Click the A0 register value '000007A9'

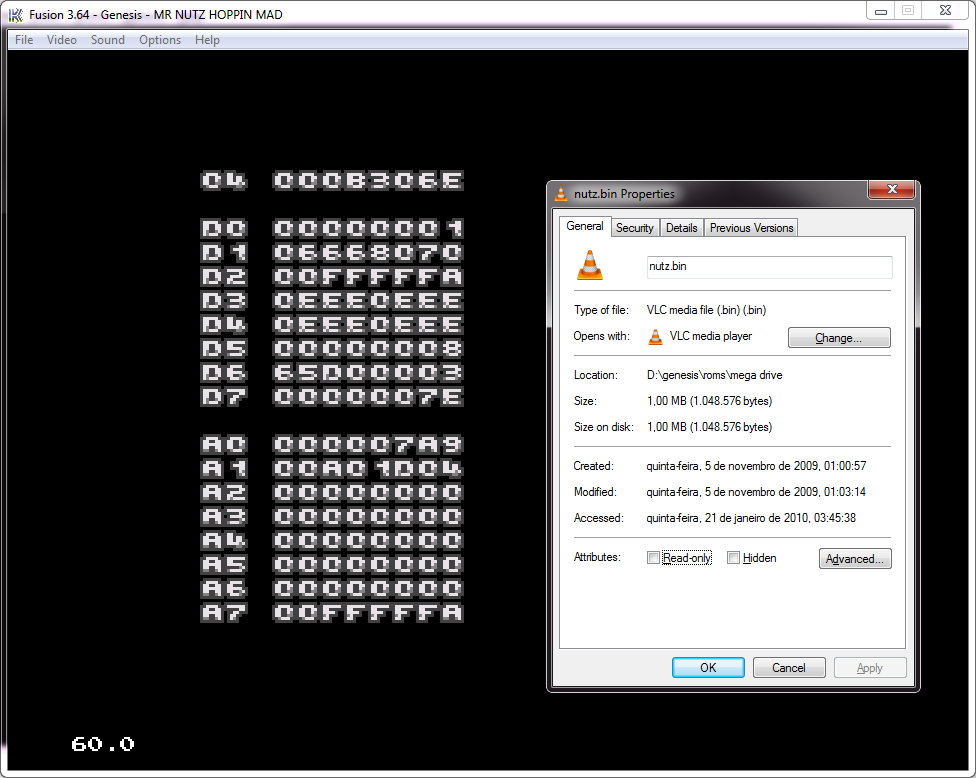pyautogui.click(x=368, y=444)
